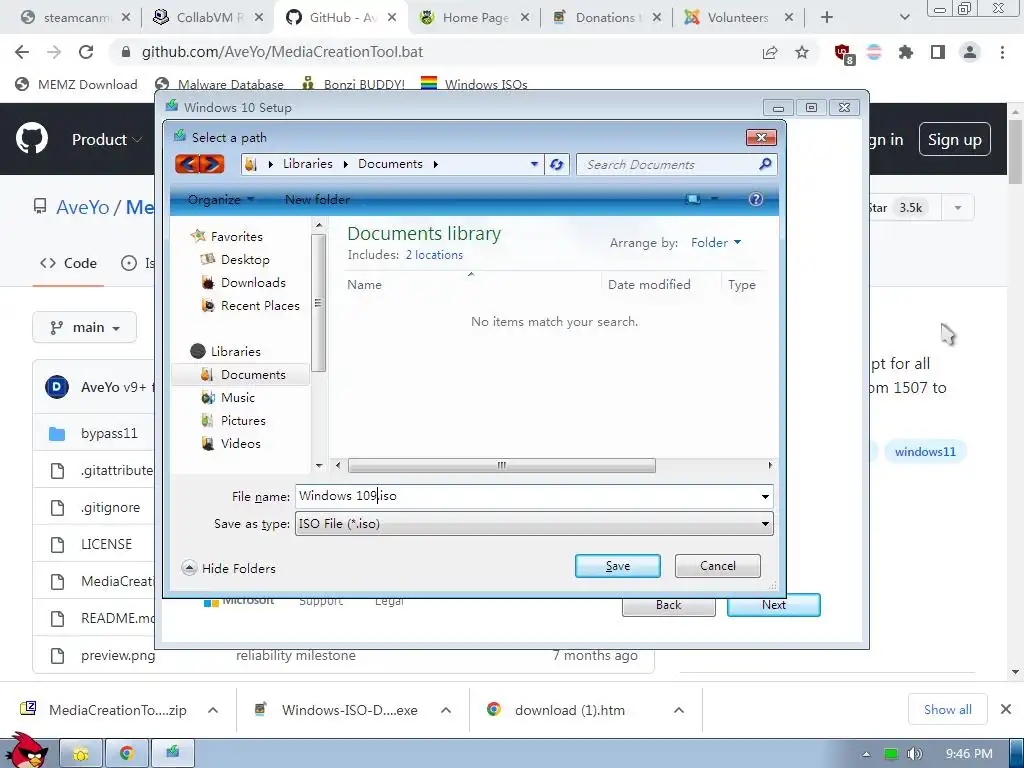Collapse the folder pane with Hide Folders
Screen dimensions: 1024x768
tap(229, 568)
